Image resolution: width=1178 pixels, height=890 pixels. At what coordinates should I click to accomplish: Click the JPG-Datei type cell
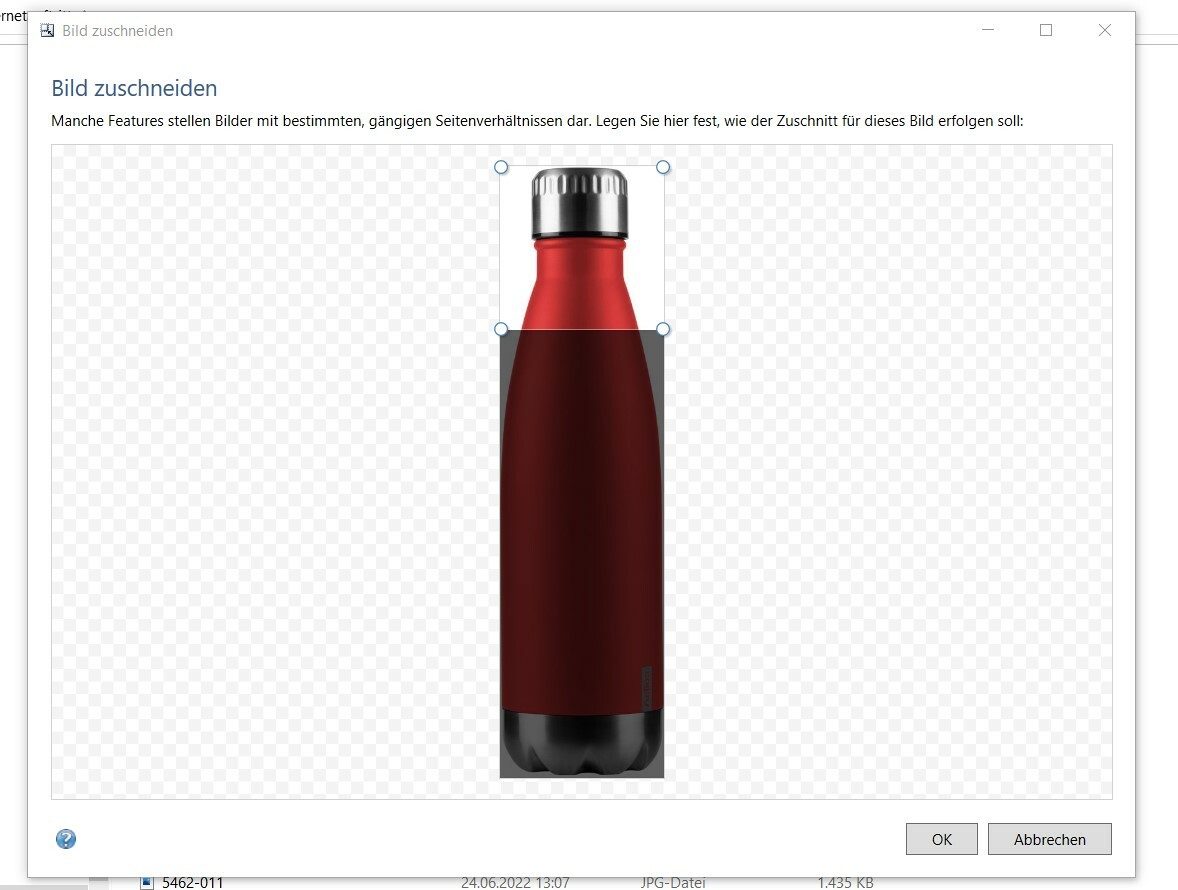(x=672, y=882)
